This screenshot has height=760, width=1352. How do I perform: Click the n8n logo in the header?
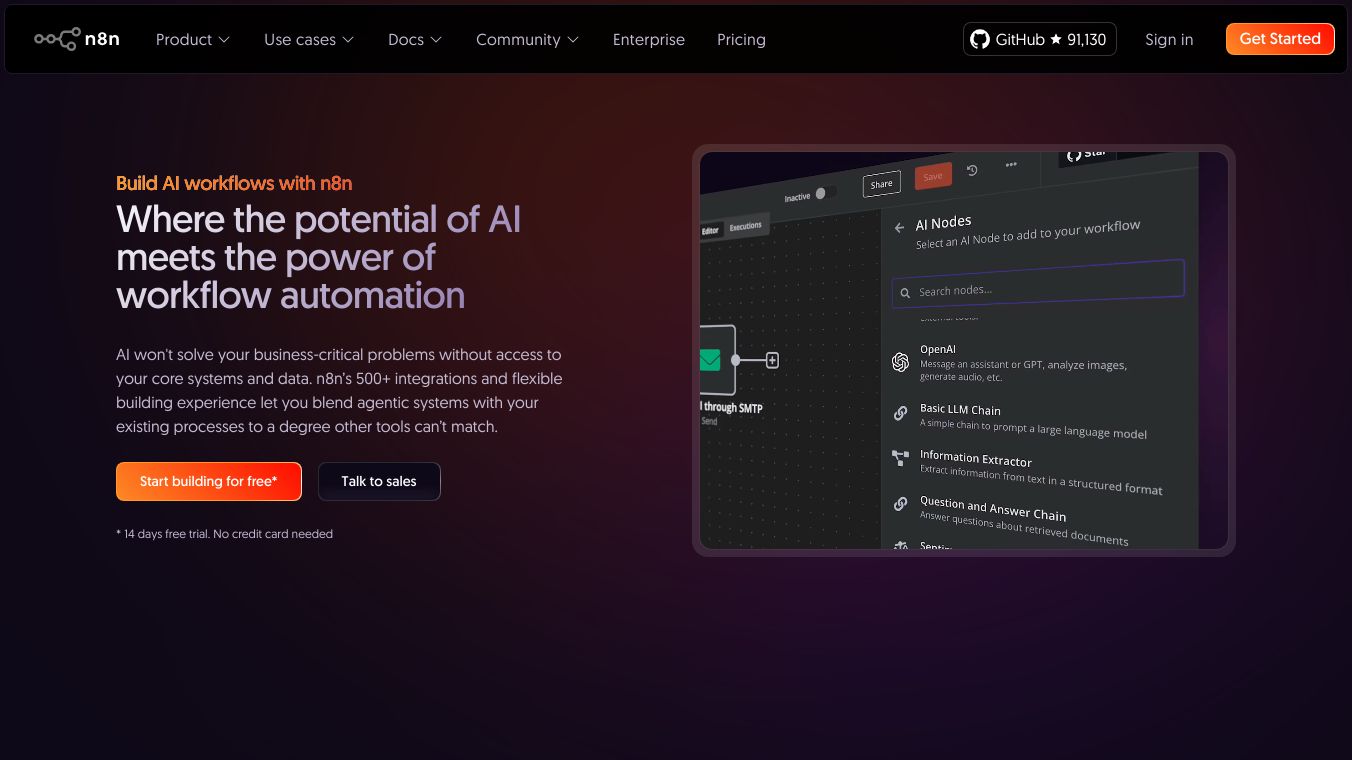(77, 39)
